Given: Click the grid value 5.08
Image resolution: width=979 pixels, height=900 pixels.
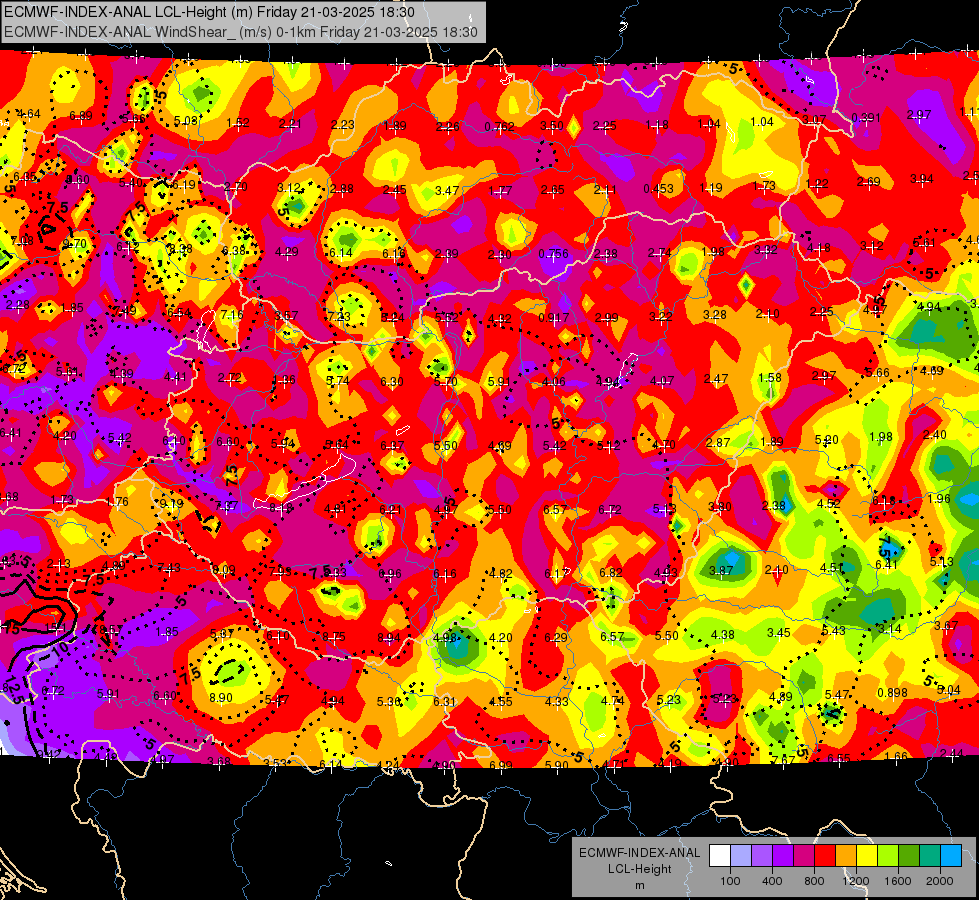Looking at the screenshot, I should tap(186, 121).
